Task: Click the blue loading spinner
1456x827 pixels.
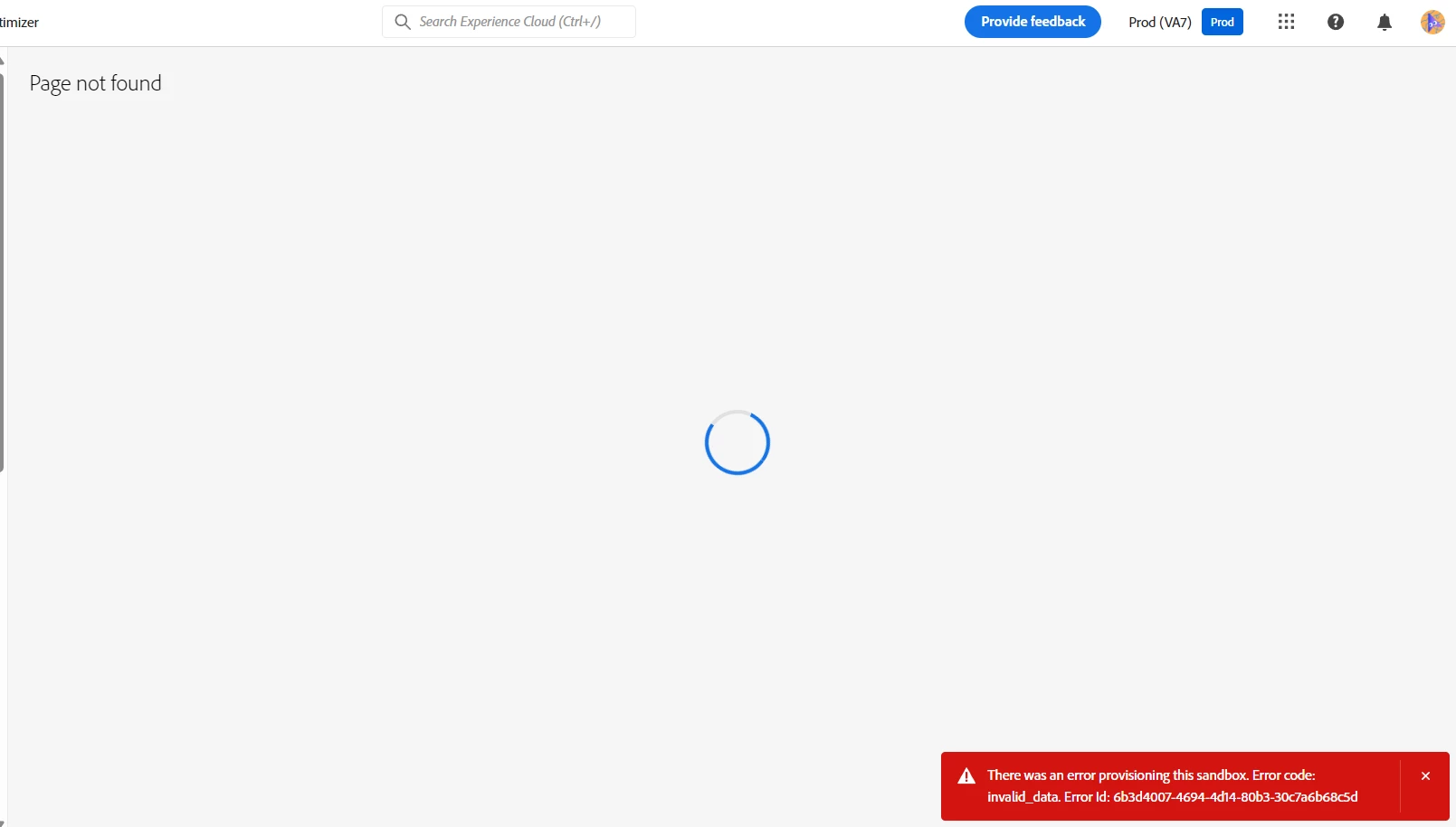Action: (738, 442)
